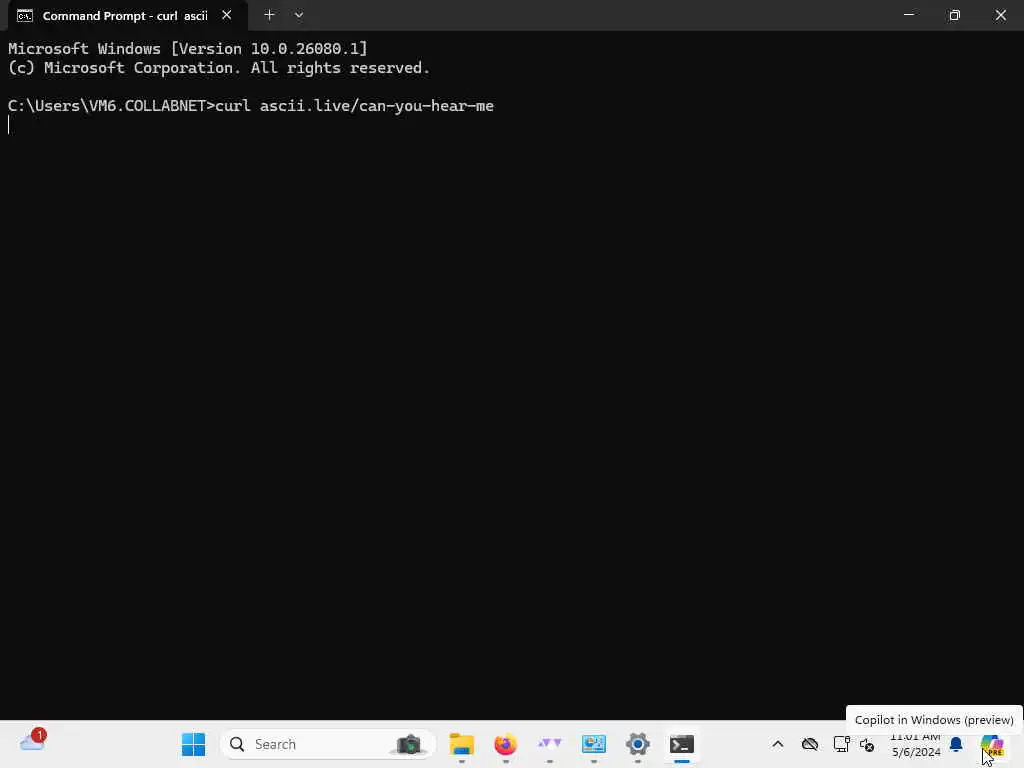Click the Terminal taskbar icon
The image size is (1024, 768).
[682, 744]
